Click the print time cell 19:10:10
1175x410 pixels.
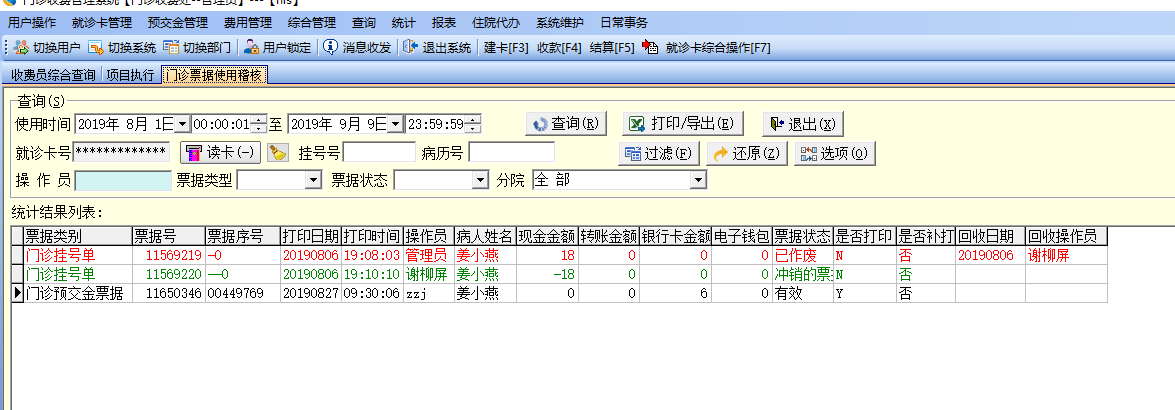point(372,274)
